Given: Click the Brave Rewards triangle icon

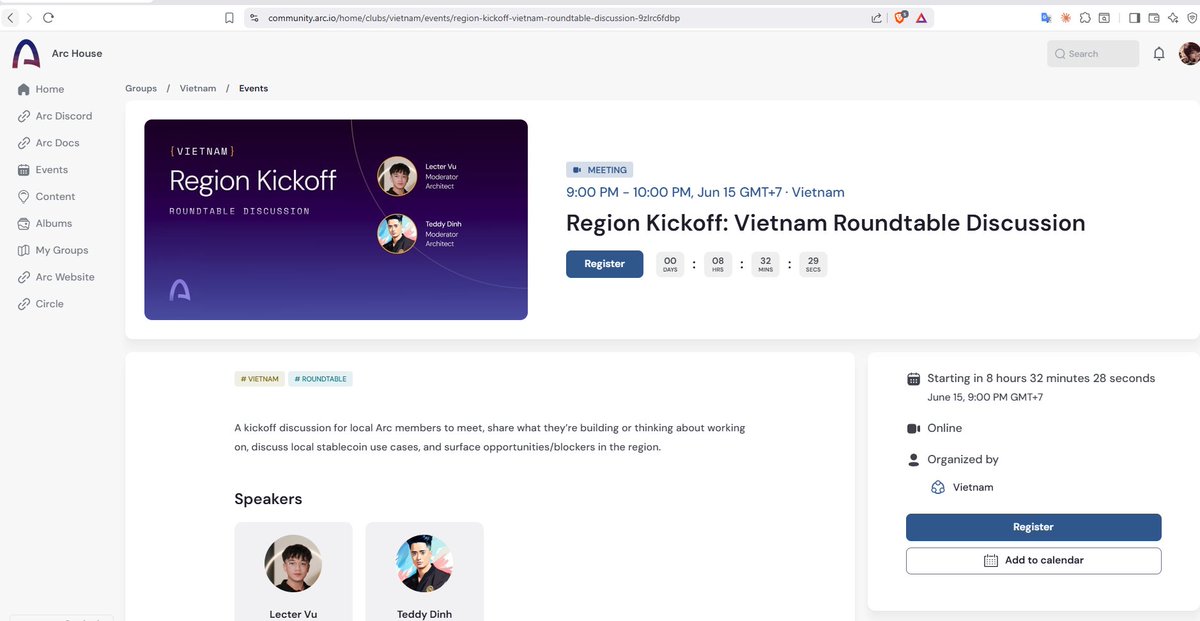Looking at the screenshot, I should 921,18.
